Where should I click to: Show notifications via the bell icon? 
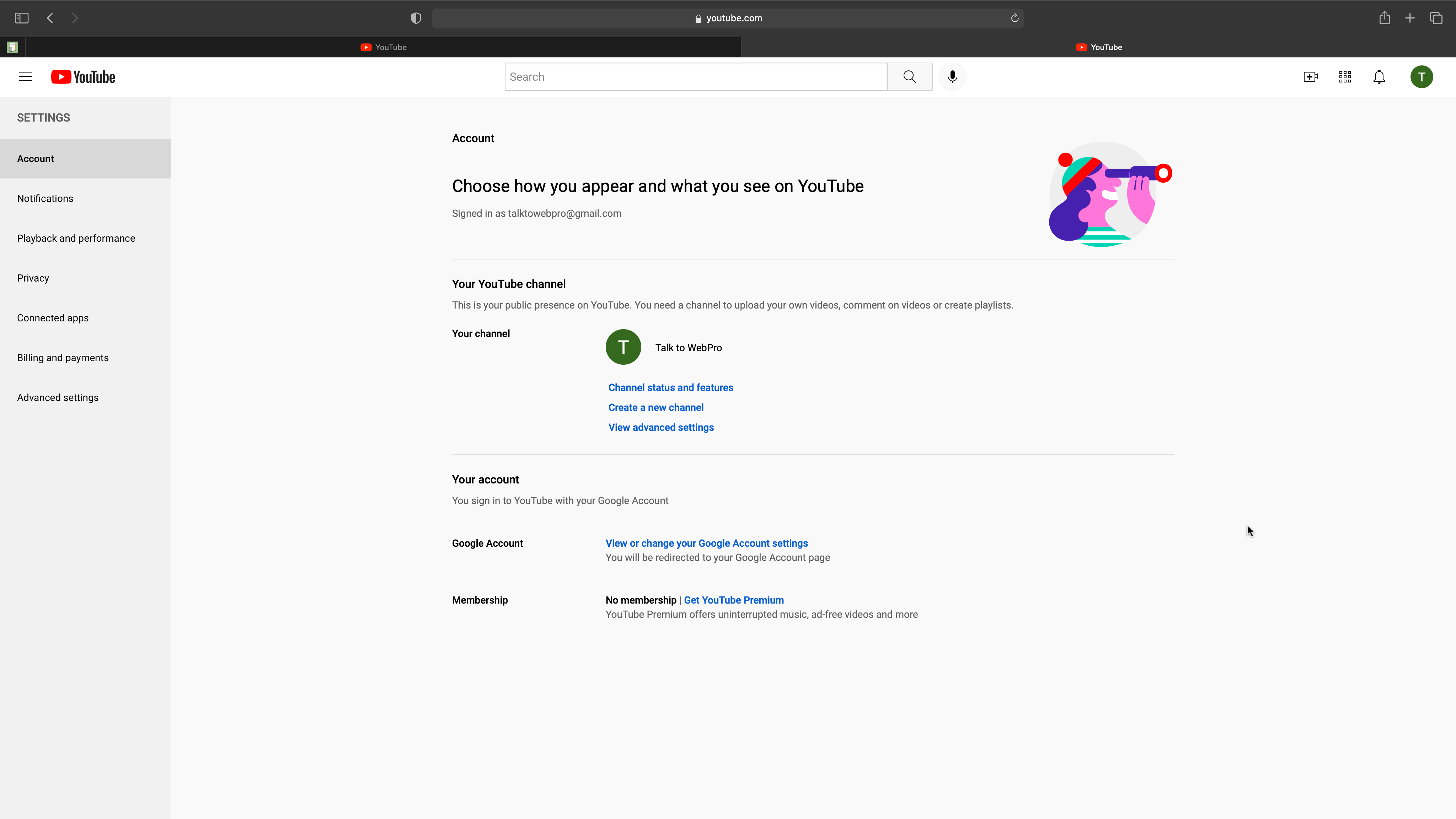(1379, 77)
